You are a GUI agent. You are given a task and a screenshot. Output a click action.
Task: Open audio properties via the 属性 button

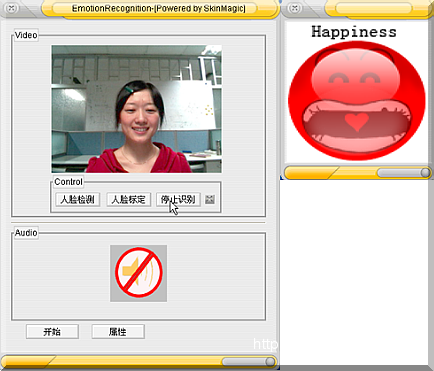pyautogui.click(x=118, y=332)
